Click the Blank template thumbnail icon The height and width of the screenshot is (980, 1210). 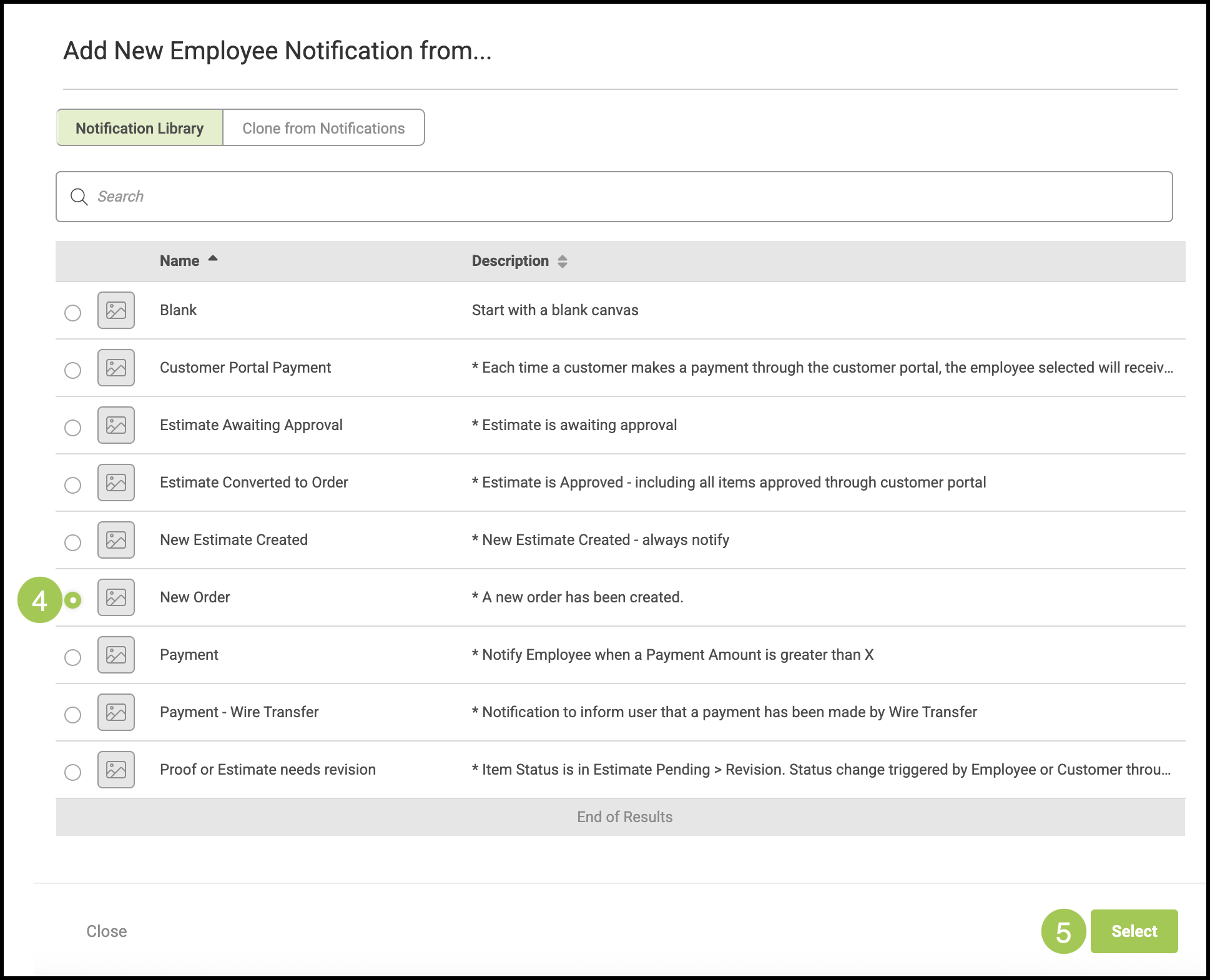tap(116, 310)
